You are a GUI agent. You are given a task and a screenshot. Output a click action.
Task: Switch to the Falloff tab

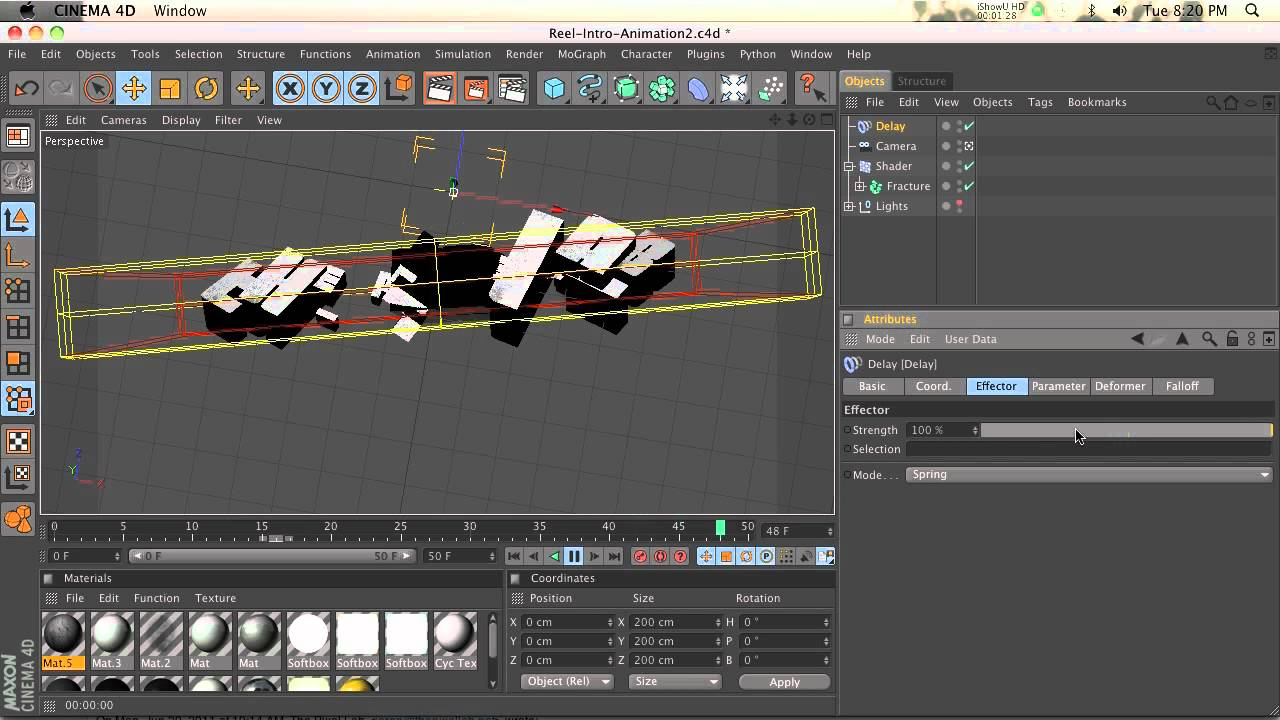(x=1182, y=386)
